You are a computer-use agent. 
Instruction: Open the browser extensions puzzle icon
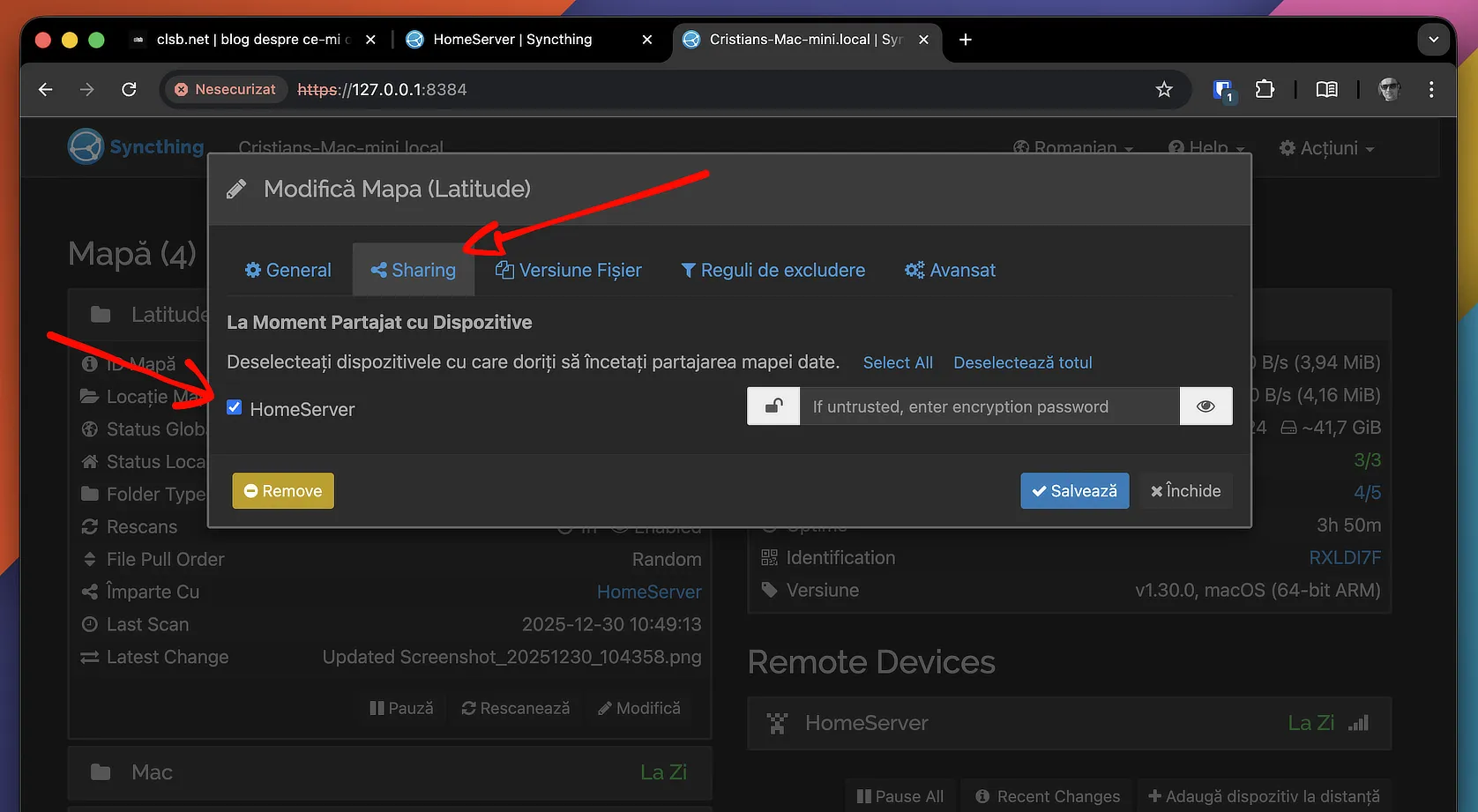(1265, 89)
